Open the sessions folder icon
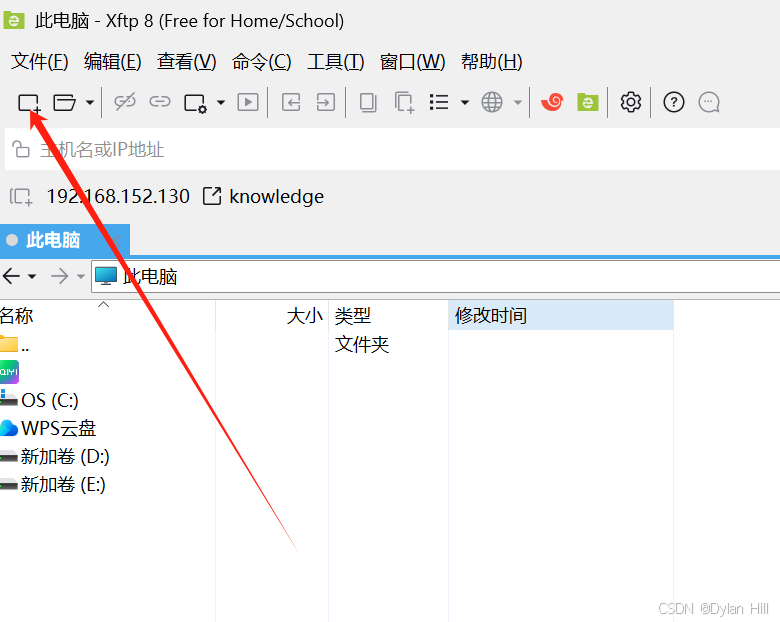This screenshot has width=780, height=622. click(64, 103)
